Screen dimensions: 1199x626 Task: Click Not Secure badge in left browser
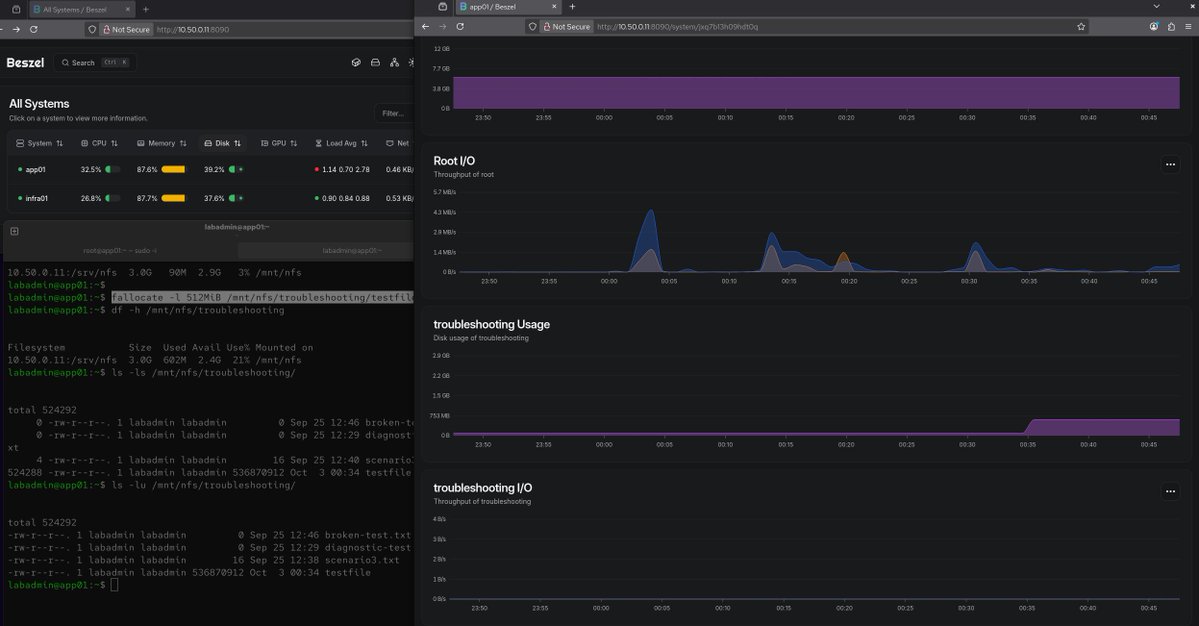(126, 29)
